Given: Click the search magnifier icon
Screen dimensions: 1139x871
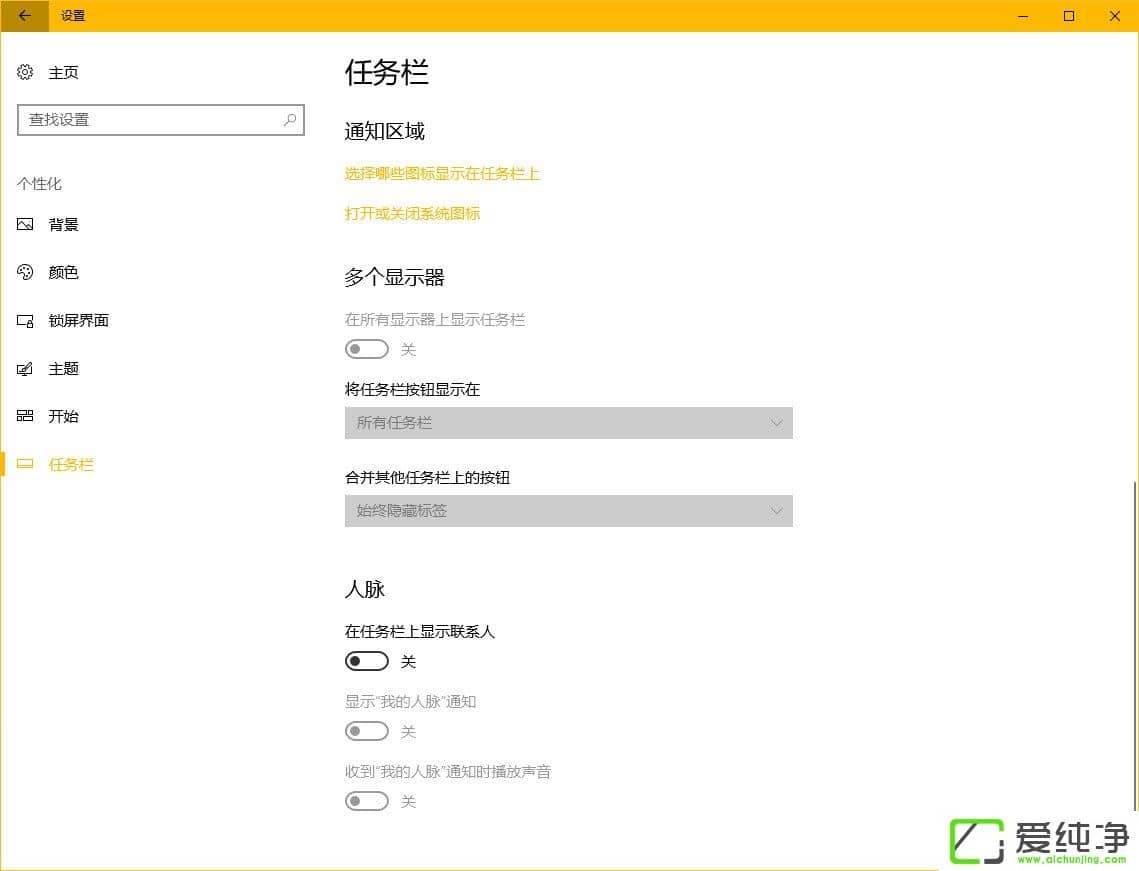Looking at the screenshot, I should [290, 119].
